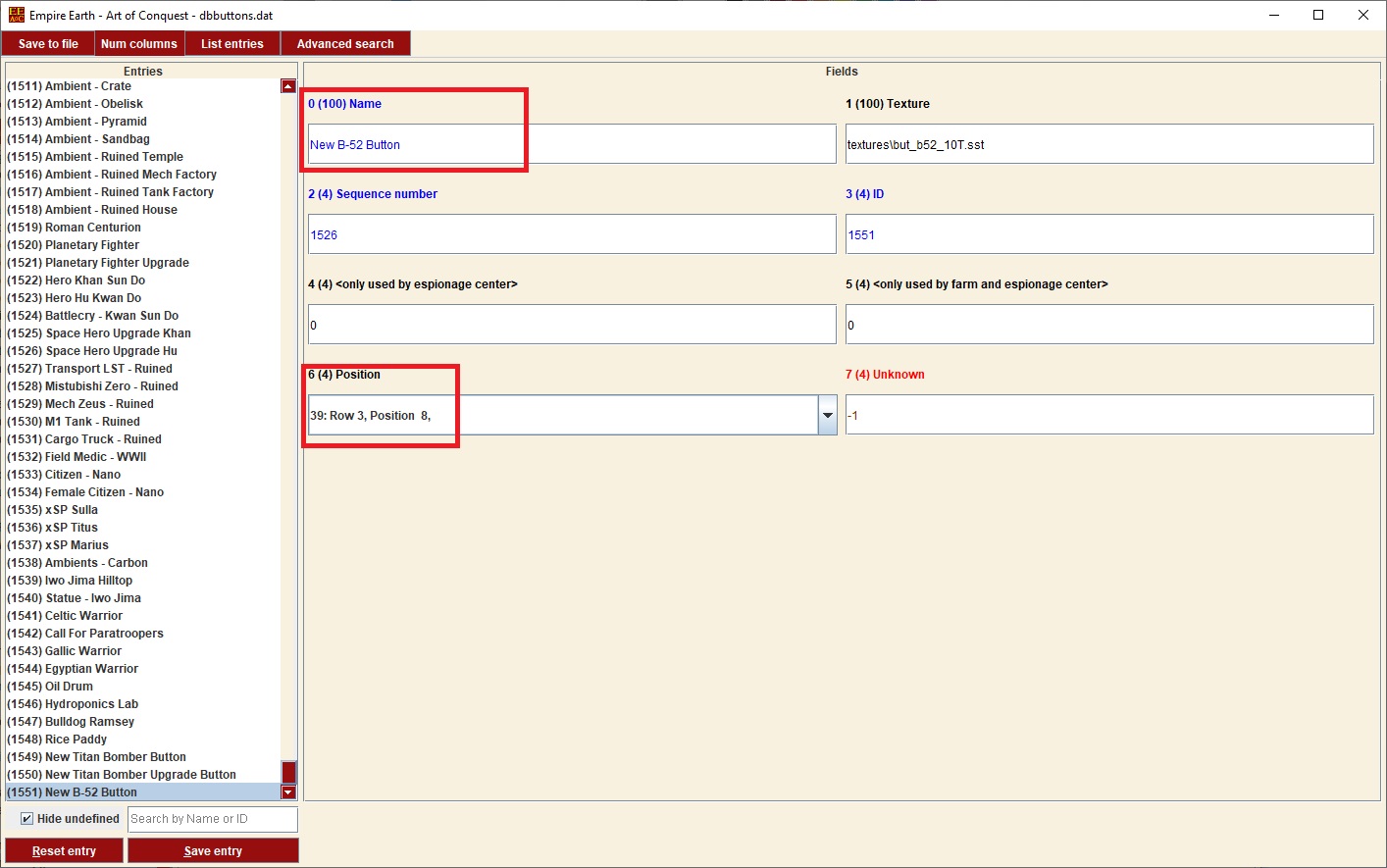The image size is (1387, 868).
Task: Select entry Field Medic - WWII
Action: (x=143, y=457)
